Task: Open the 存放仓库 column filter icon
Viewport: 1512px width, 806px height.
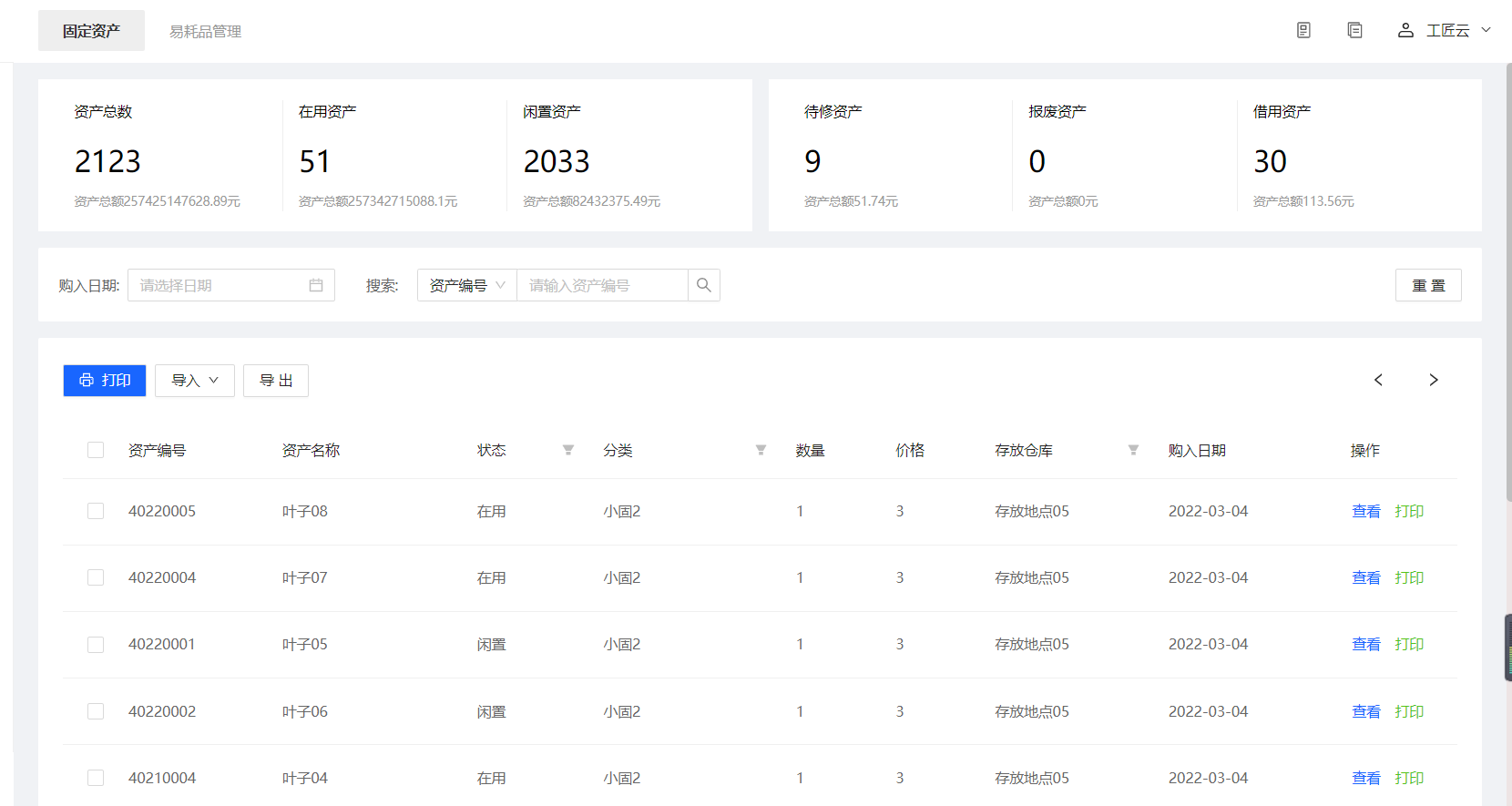Action: (x=1133, y=450)
